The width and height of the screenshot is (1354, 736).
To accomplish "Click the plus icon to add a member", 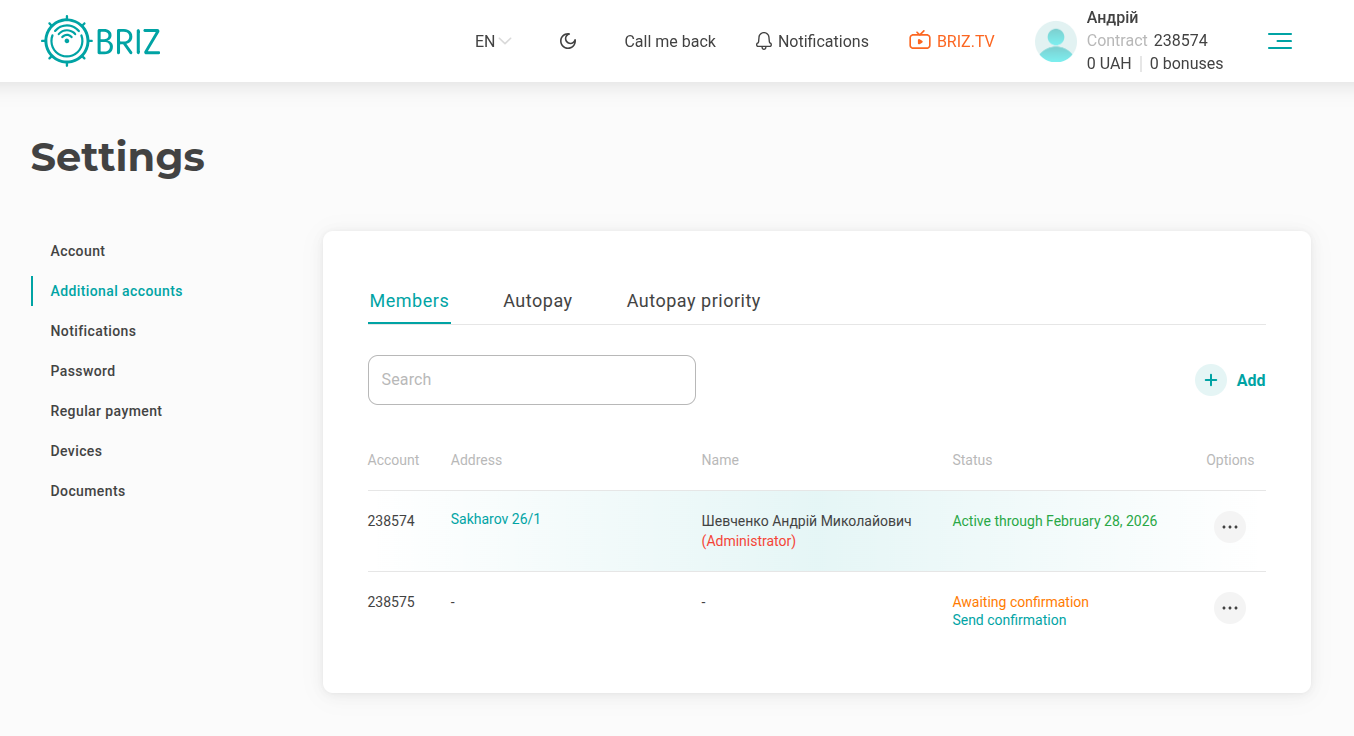I will tap(1210, 380).
